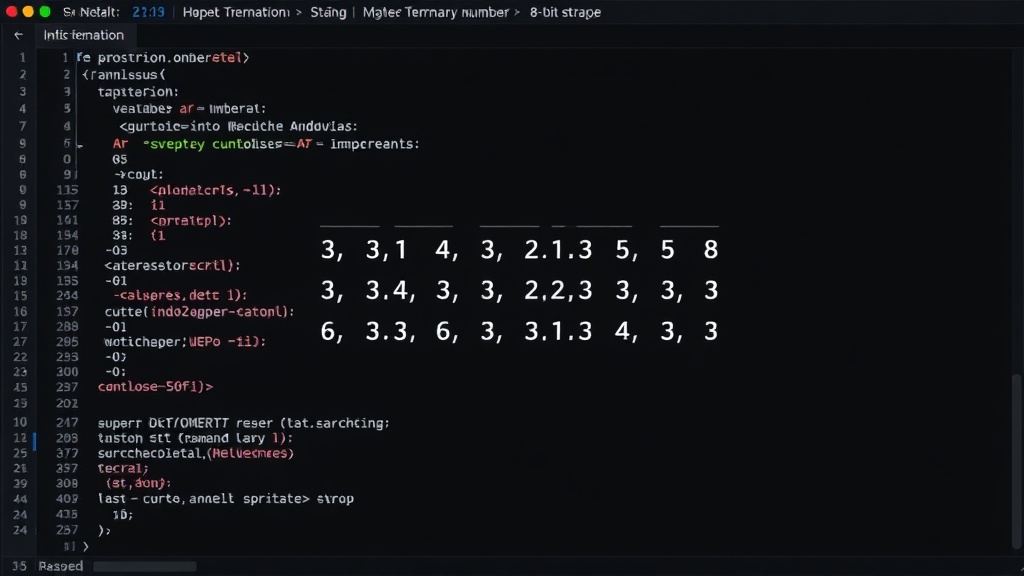Click the horizontal scrollbar beside Rased
Image resolution: width=1024 pixels, height=576 pixels.
click(144, 566)
